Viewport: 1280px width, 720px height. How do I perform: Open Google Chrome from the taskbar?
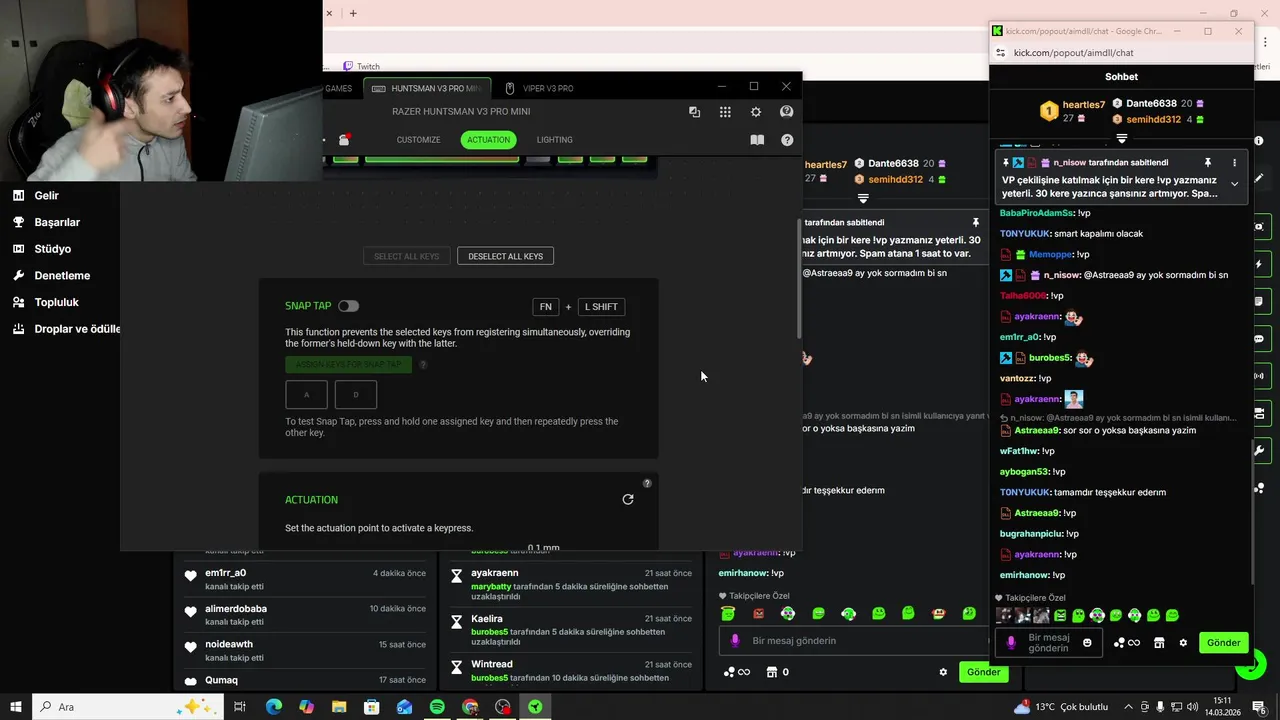470,707
